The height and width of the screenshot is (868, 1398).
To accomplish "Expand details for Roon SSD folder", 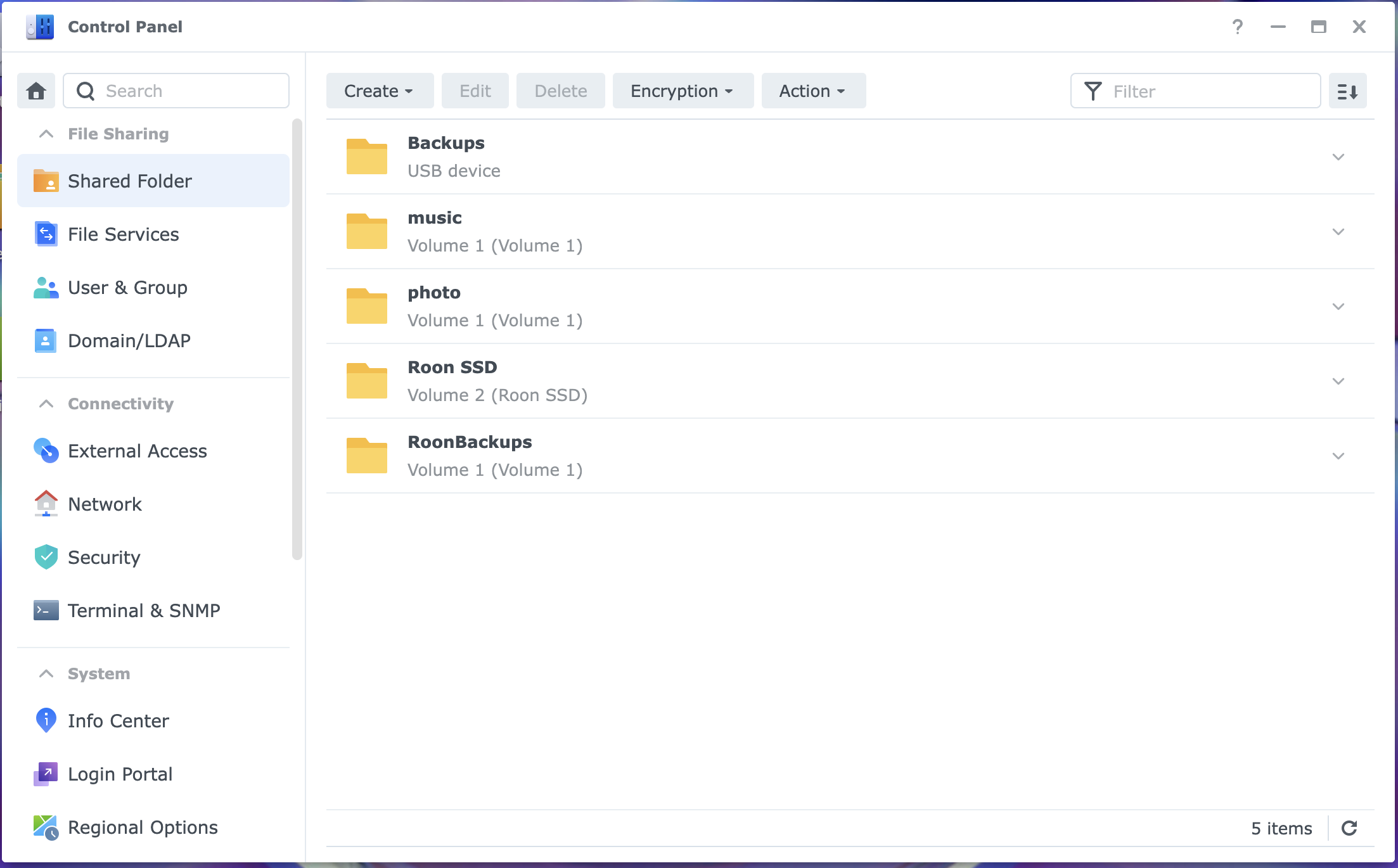I will 1338,381.
